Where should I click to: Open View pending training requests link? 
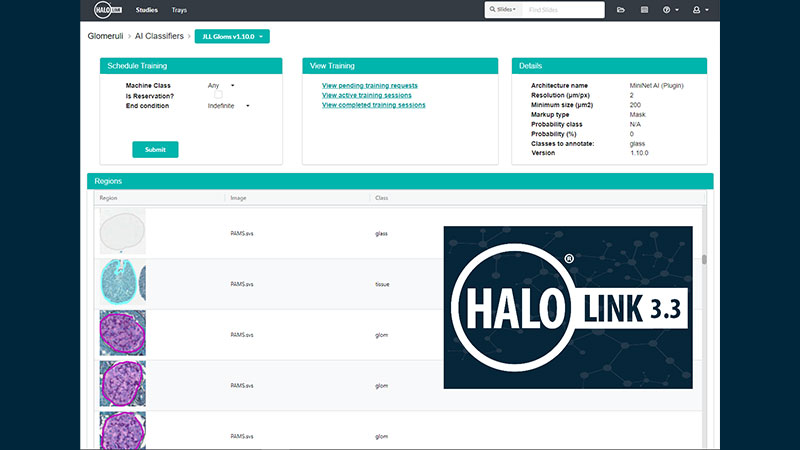369,86
